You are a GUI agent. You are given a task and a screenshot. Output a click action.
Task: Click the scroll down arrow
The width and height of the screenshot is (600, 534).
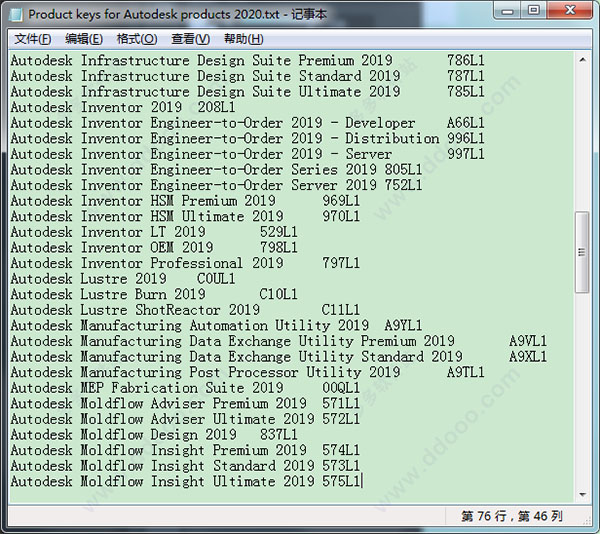point(582,495)
